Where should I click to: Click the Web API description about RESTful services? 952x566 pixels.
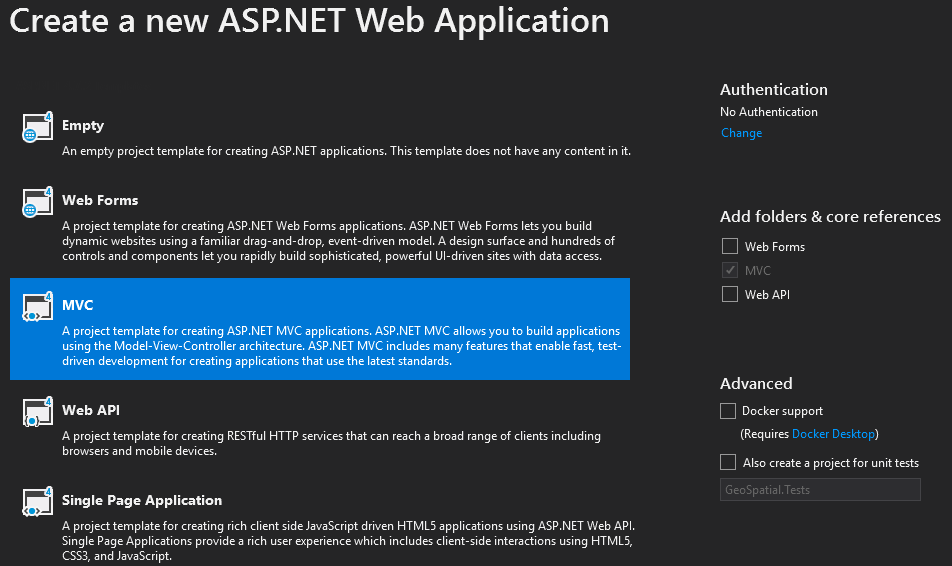(x=332, y=443)
